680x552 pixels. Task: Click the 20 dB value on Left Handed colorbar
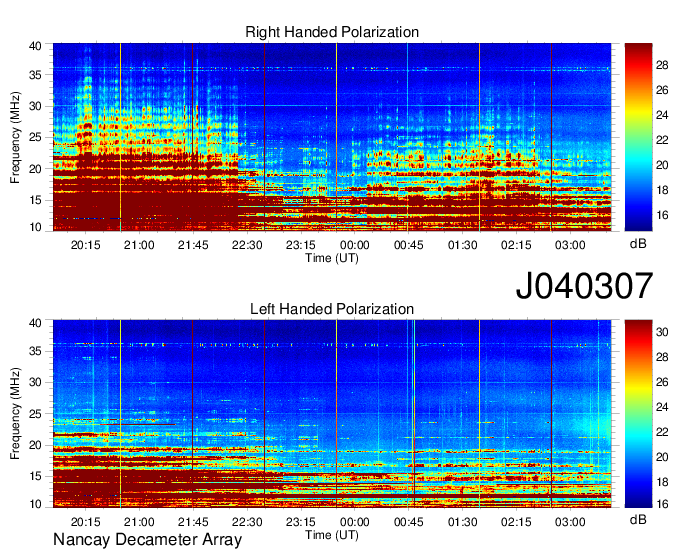click(x=662, y=457)
